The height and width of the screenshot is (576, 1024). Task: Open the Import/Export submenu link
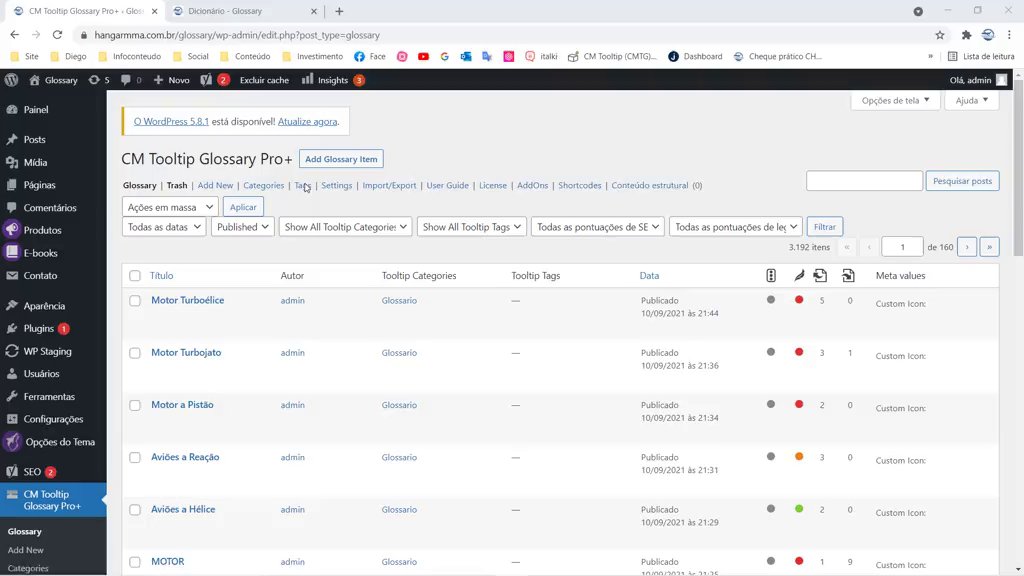pyautogui.click(x=389, y=185)
